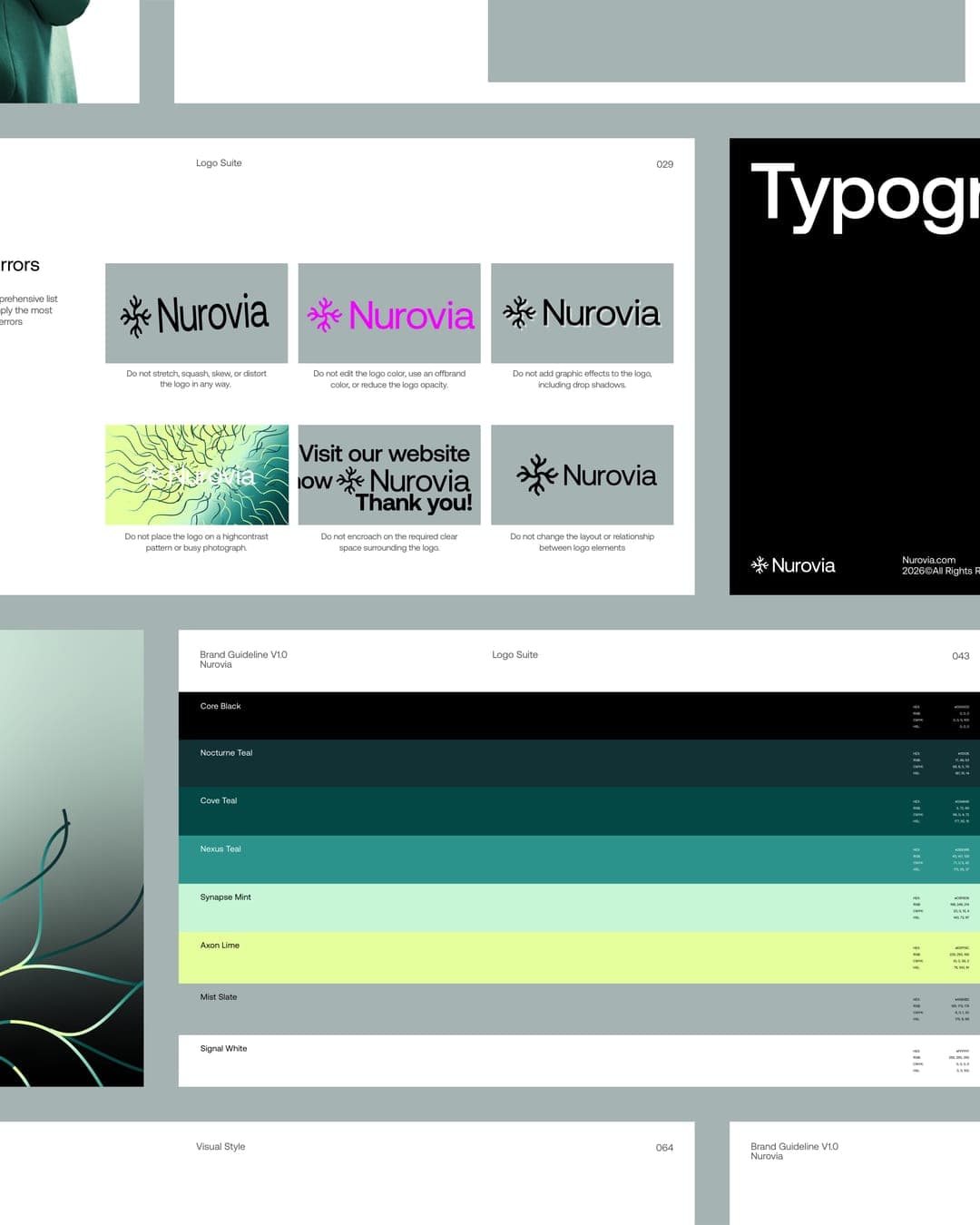
Task: Pick the Nocturne Teal color band
Action: 579,763
